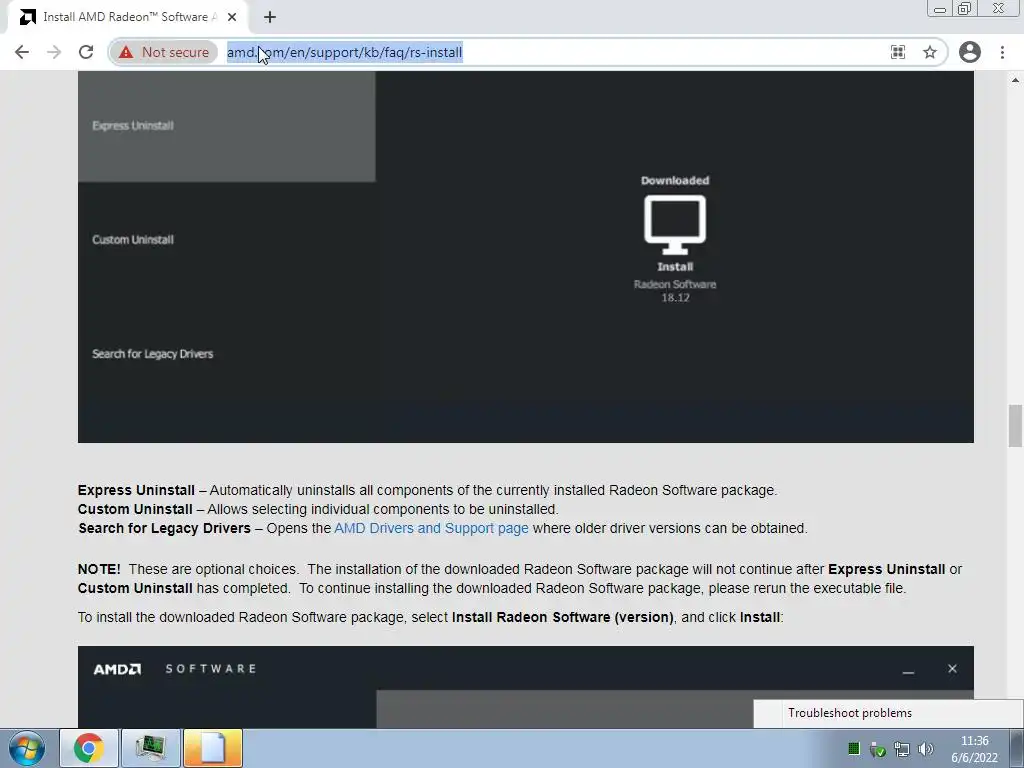Open the Chrome profile avatar
The width and height of the screenshot is (1024, 768).
tap(970, 52)
